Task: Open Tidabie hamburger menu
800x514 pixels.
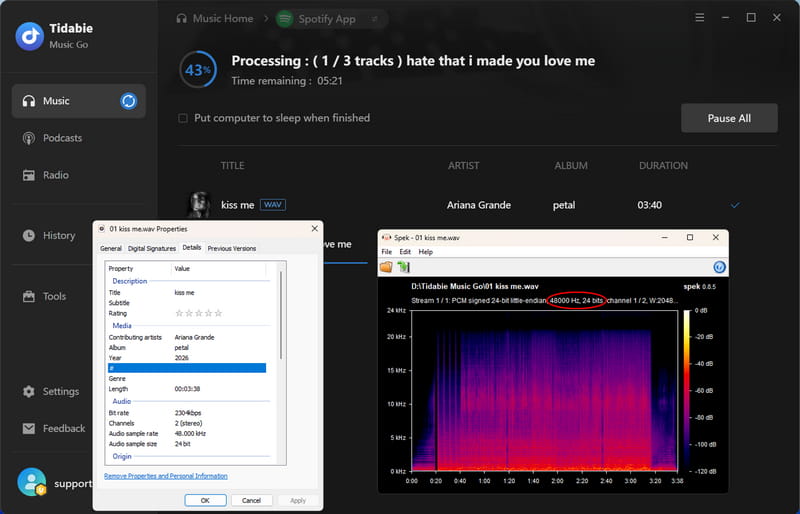Action: (x=699, y=18)
